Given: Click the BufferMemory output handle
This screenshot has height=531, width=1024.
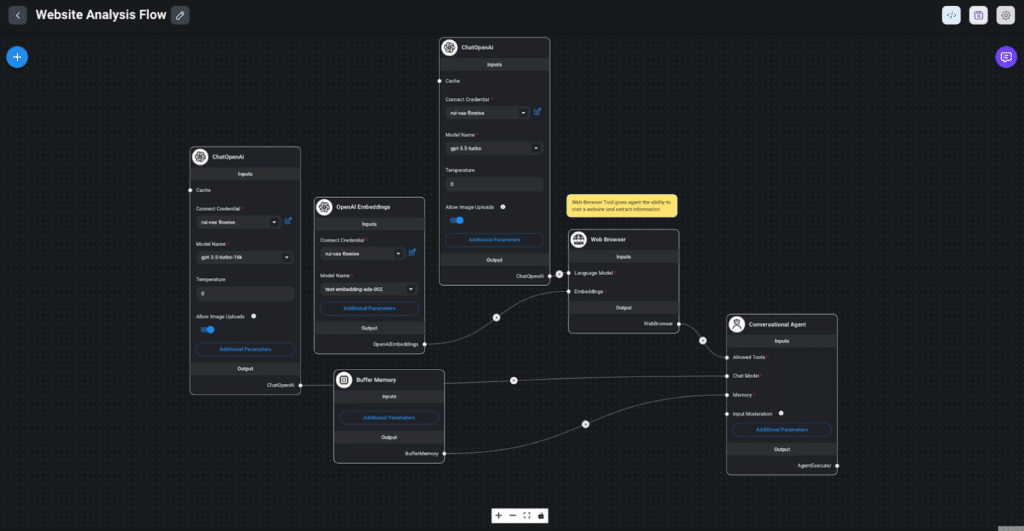Looking at the screenshot, I should point(445,453).
